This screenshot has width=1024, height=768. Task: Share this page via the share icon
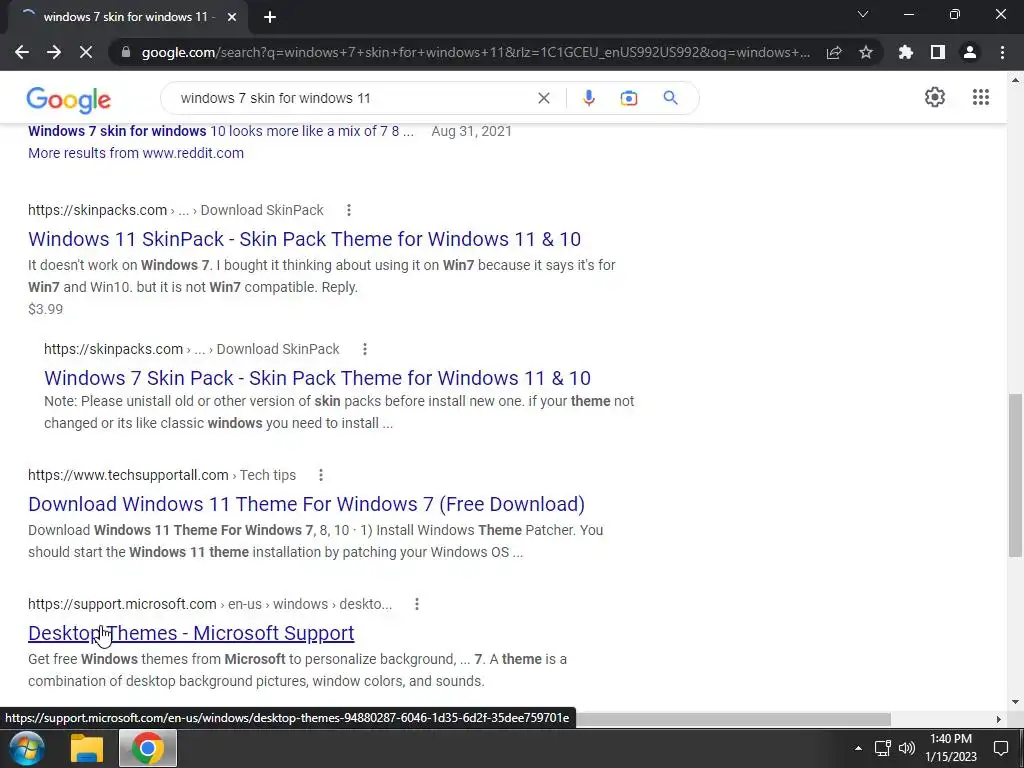pyautogui.click(x=834, y=52)
